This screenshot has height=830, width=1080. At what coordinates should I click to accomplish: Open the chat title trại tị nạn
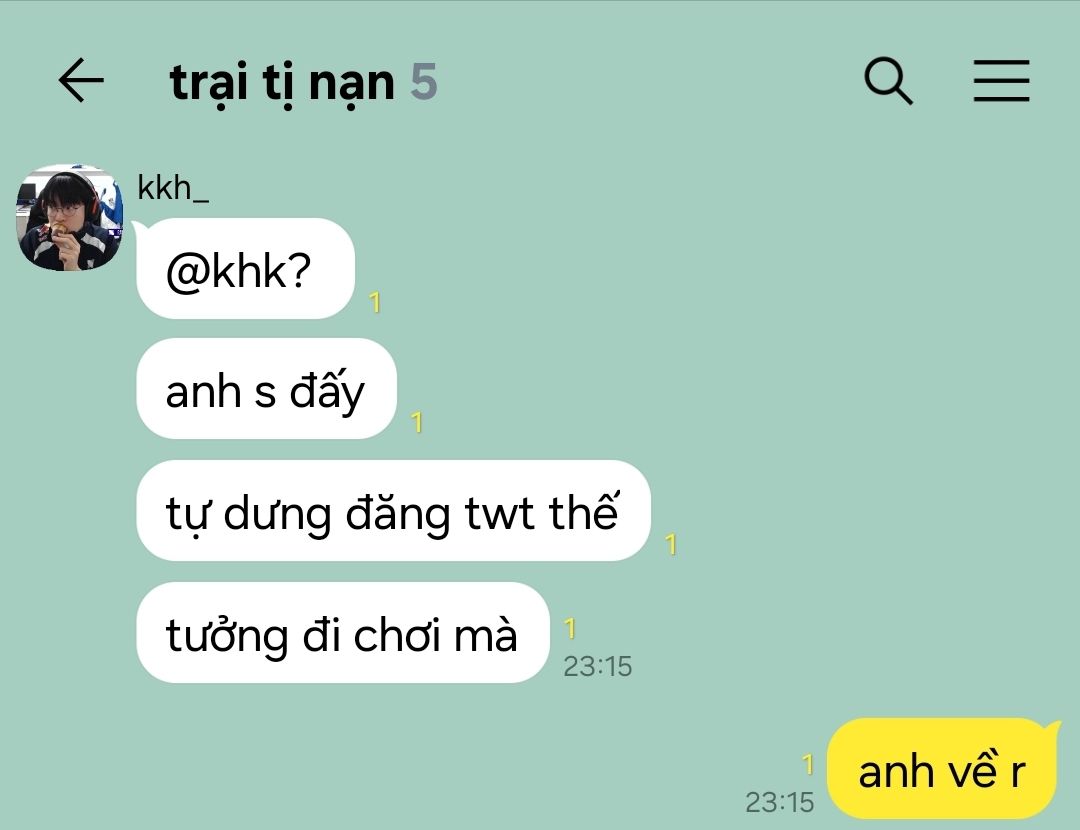click(282, 83)
